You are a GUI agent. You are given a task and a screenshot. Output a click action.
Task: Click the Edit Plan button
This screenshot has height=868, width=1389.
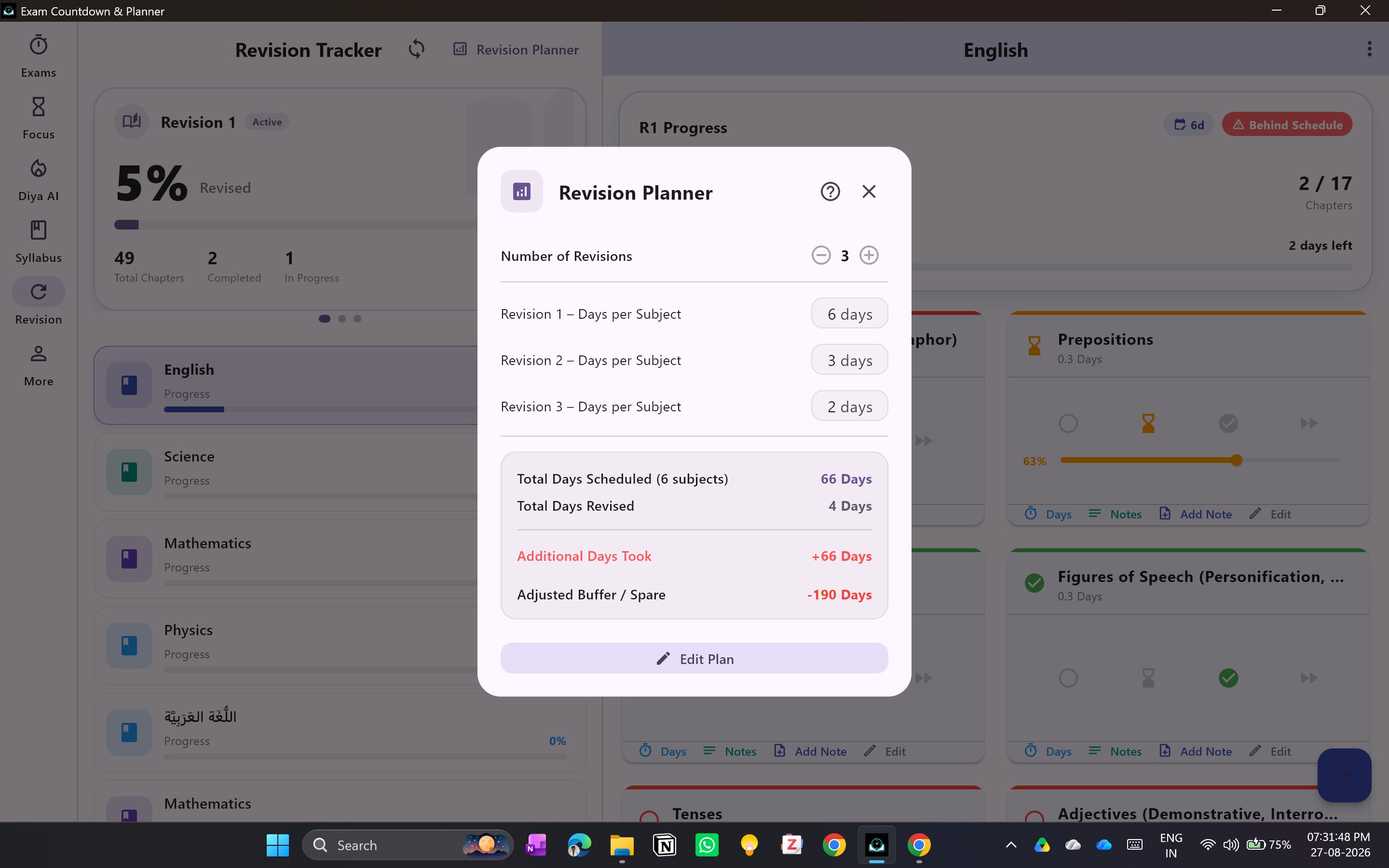coord(694,658)
